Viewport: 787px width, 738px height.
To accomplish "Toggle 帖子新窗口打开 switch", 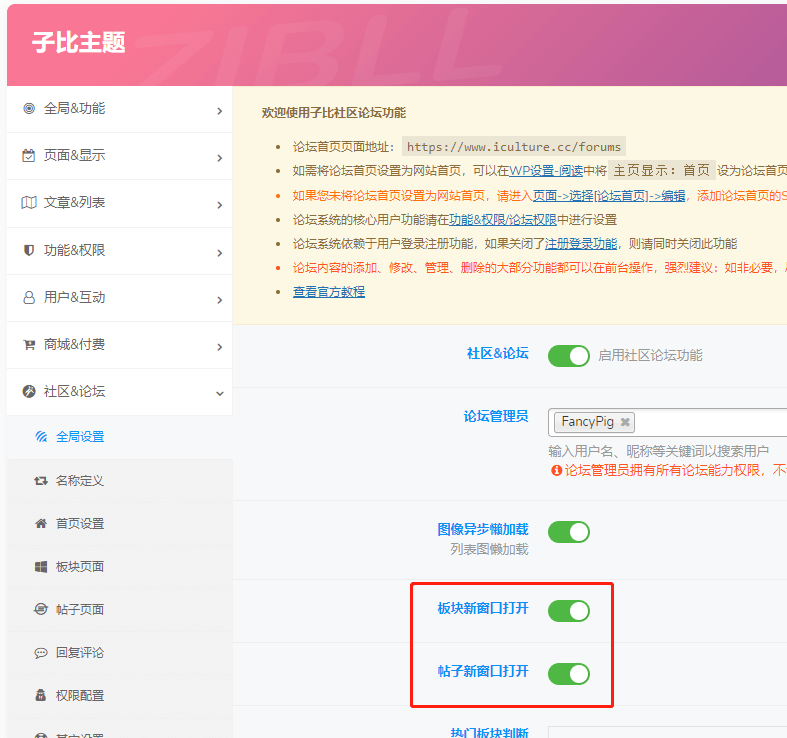I will [568, 673].
